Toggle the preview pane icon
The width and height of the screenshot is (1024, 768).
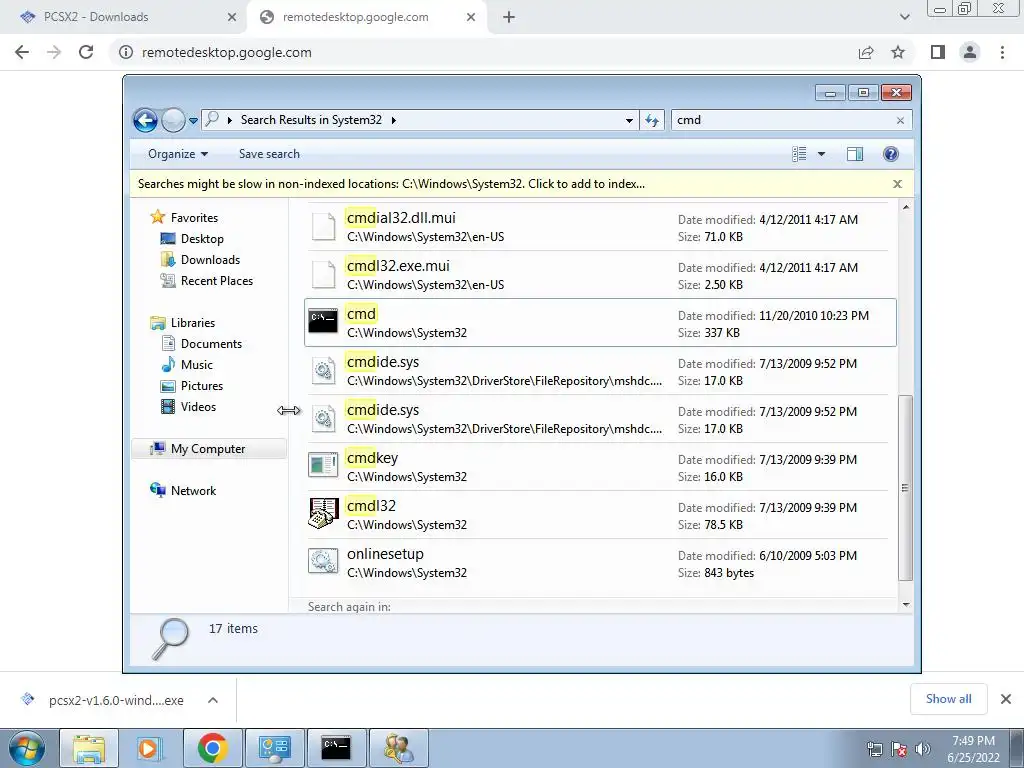[855, 154]
